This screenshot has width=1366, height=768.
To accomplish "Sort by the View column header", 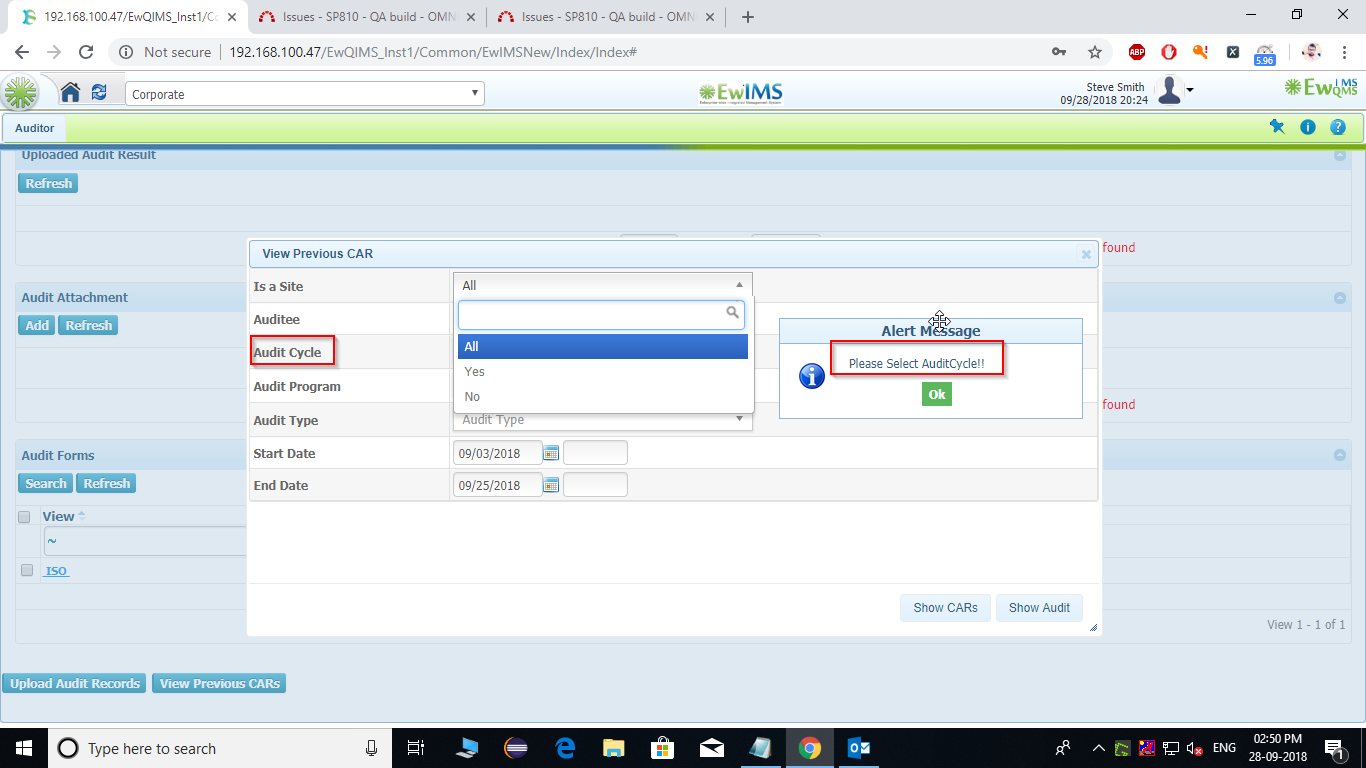I will (x=58, y=516).
